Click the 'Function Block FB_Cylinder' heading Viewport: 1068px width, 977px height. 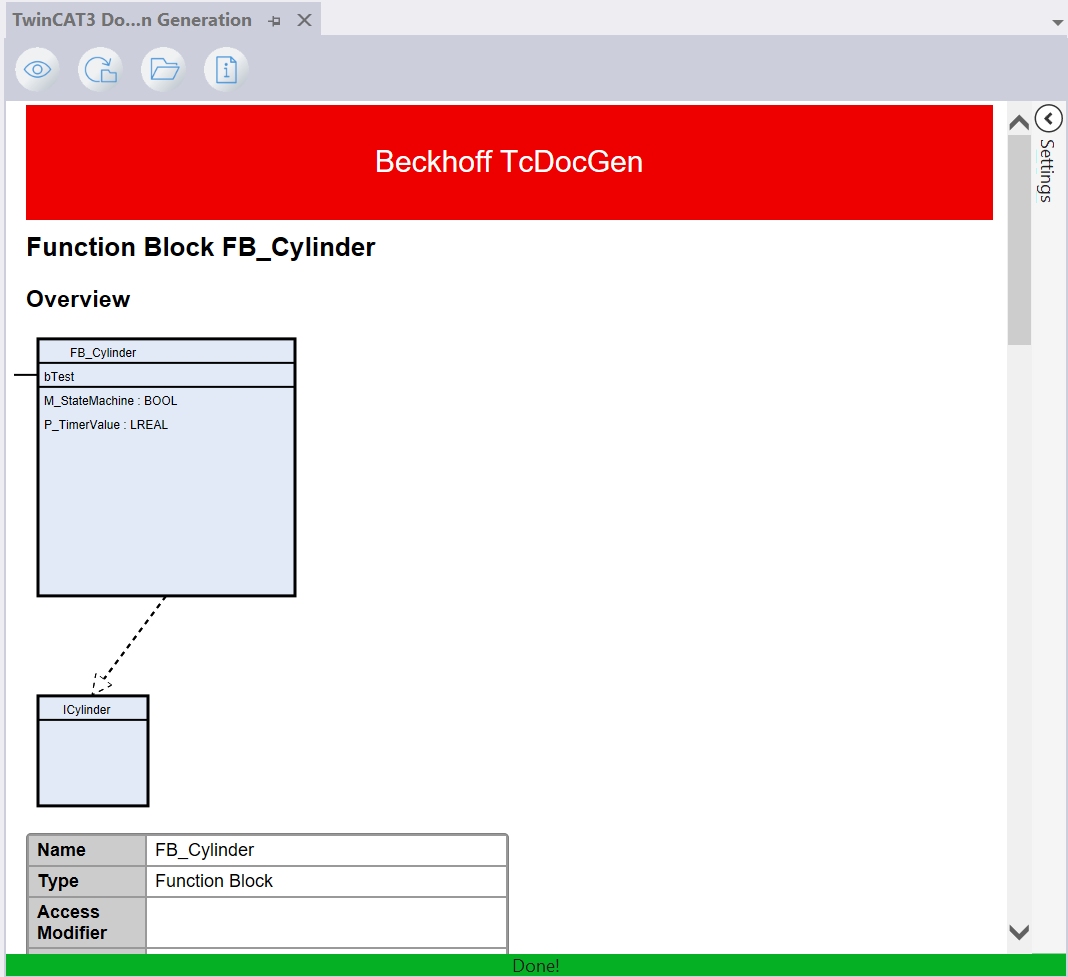[201, 247]
